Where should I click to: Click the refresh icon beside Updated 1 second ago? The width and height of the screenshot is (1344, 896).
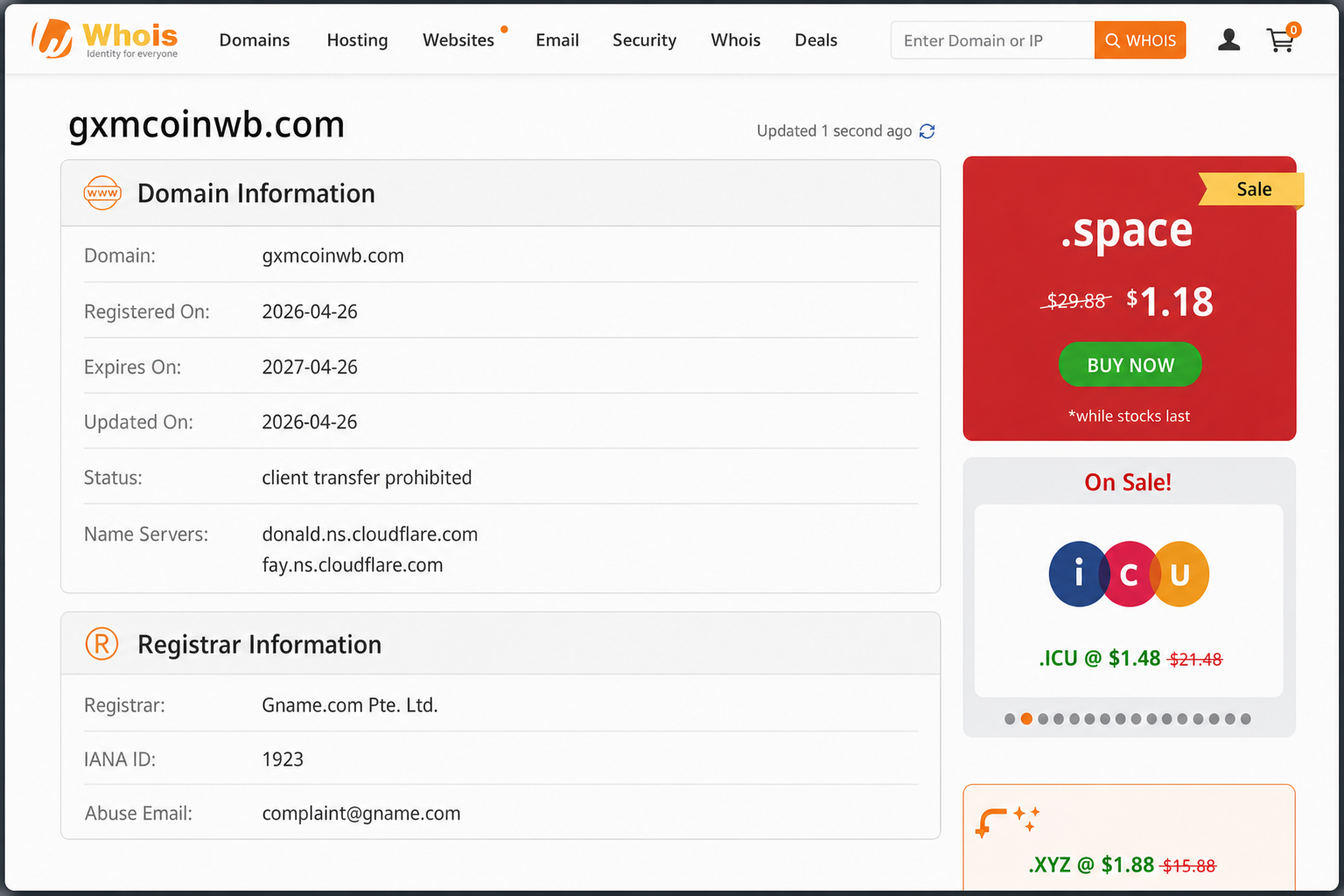(927, 131)
